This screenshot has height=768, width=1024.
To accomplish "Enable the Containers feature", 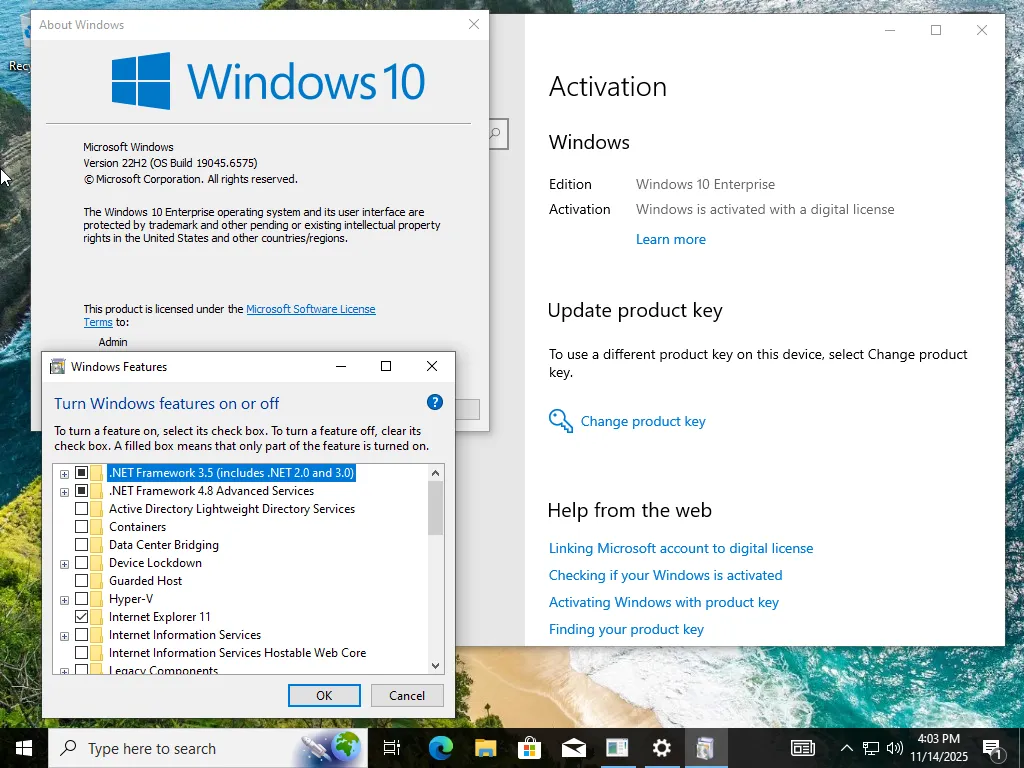I will pos(82,526).
